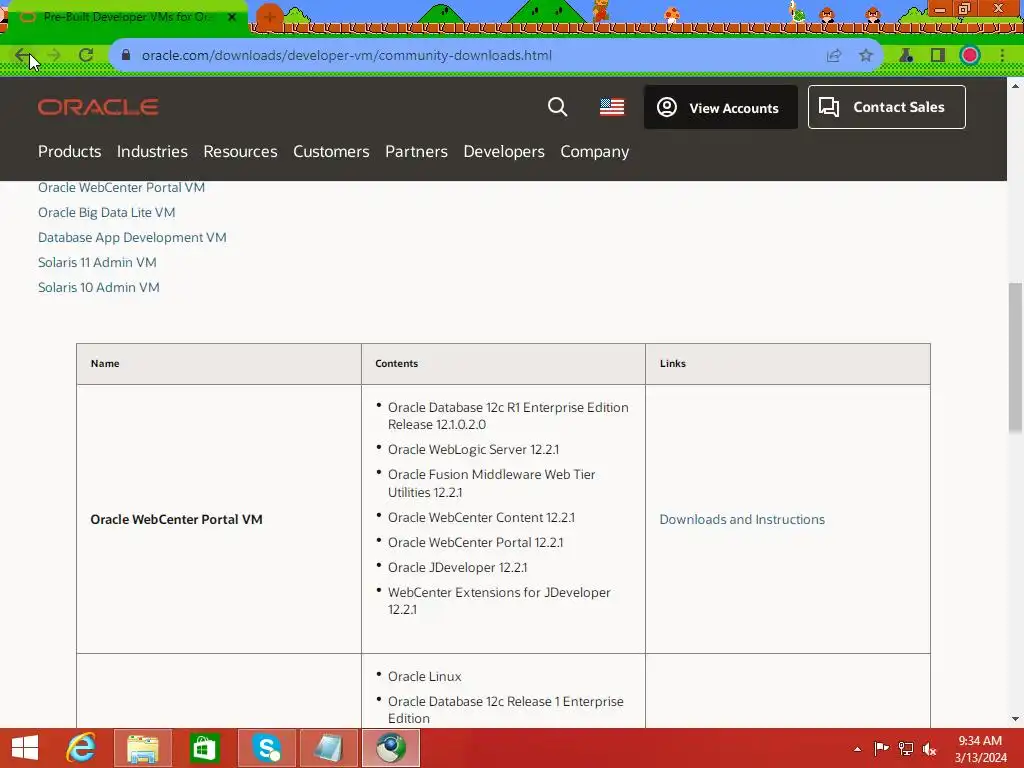Image resolution: width=1024 pixels, height=768 pixels.
Task: Open File Explorer from the taskbar
Action: point(143,748)
